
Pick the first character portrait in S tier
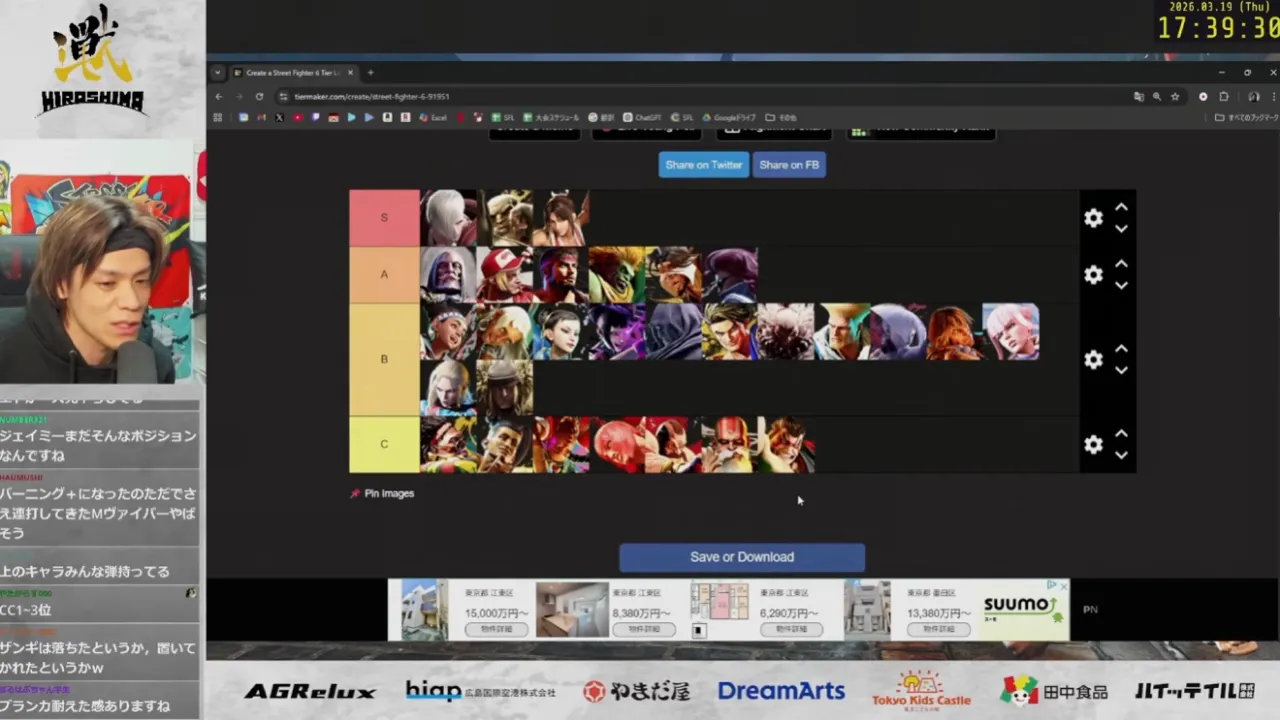[448, 218]
